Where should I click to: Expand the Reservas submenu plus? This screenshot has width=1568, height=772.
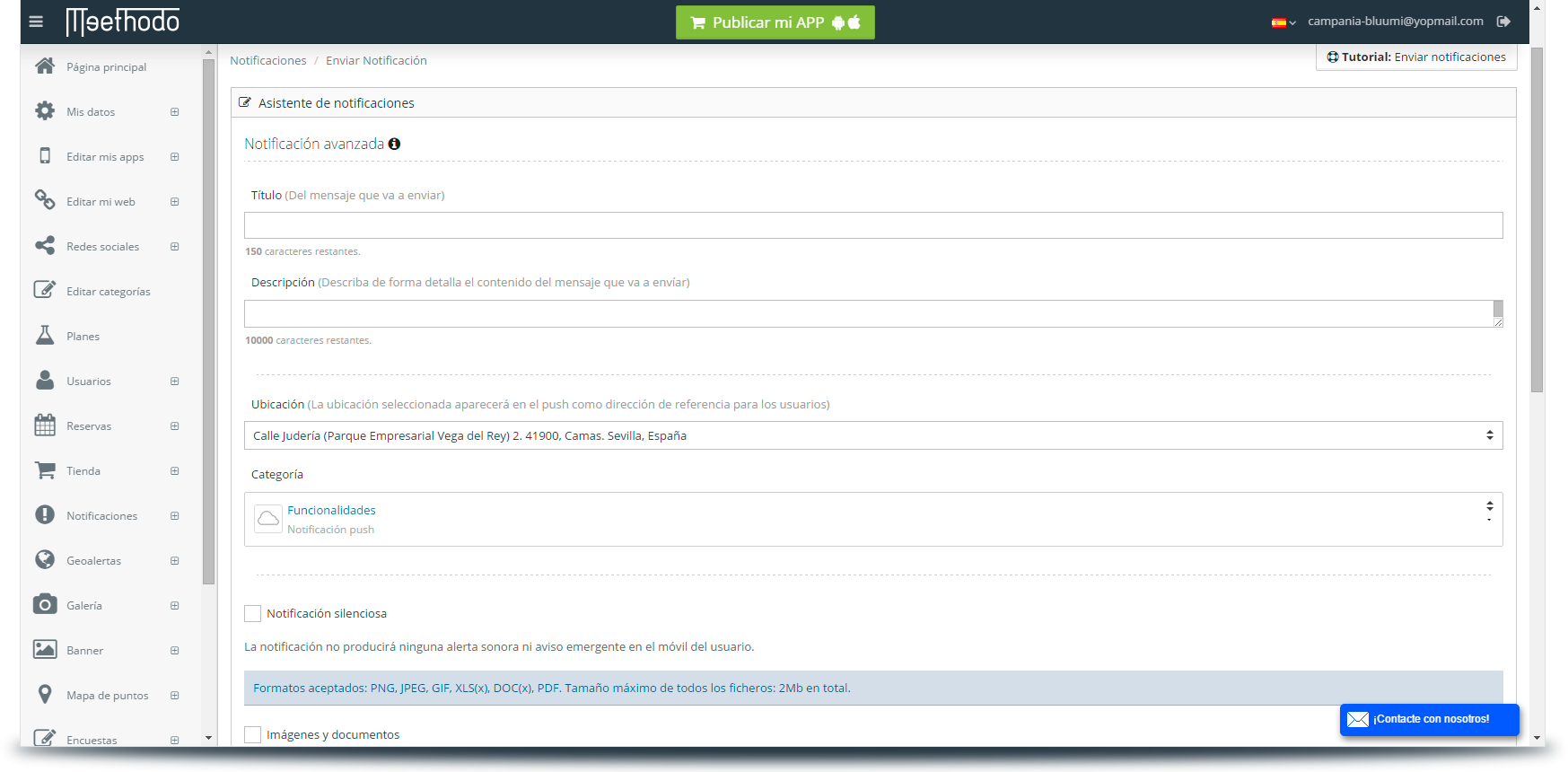tap(175, 426)
